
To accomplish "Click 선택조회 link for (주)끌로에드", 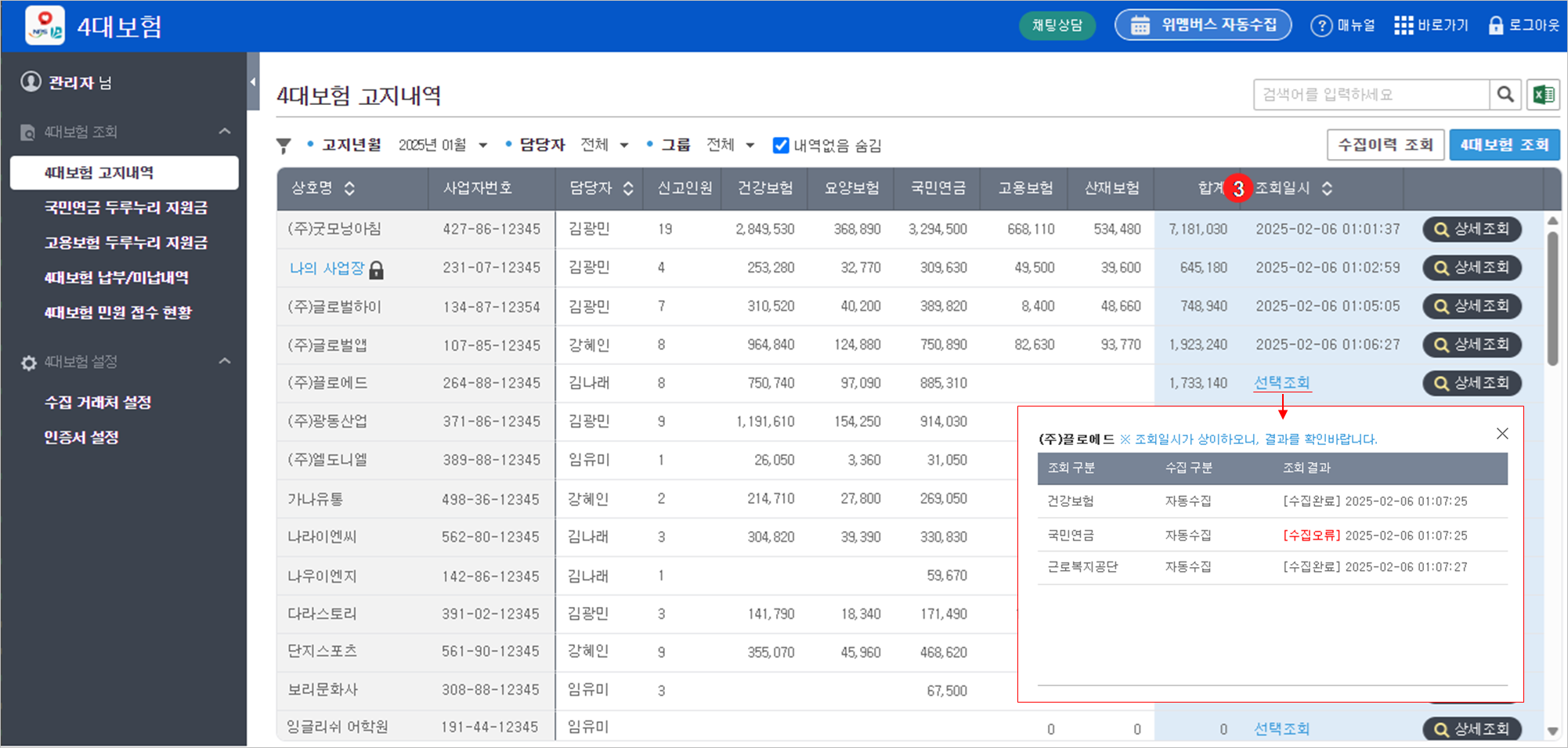I will [x=1281, y=383].
